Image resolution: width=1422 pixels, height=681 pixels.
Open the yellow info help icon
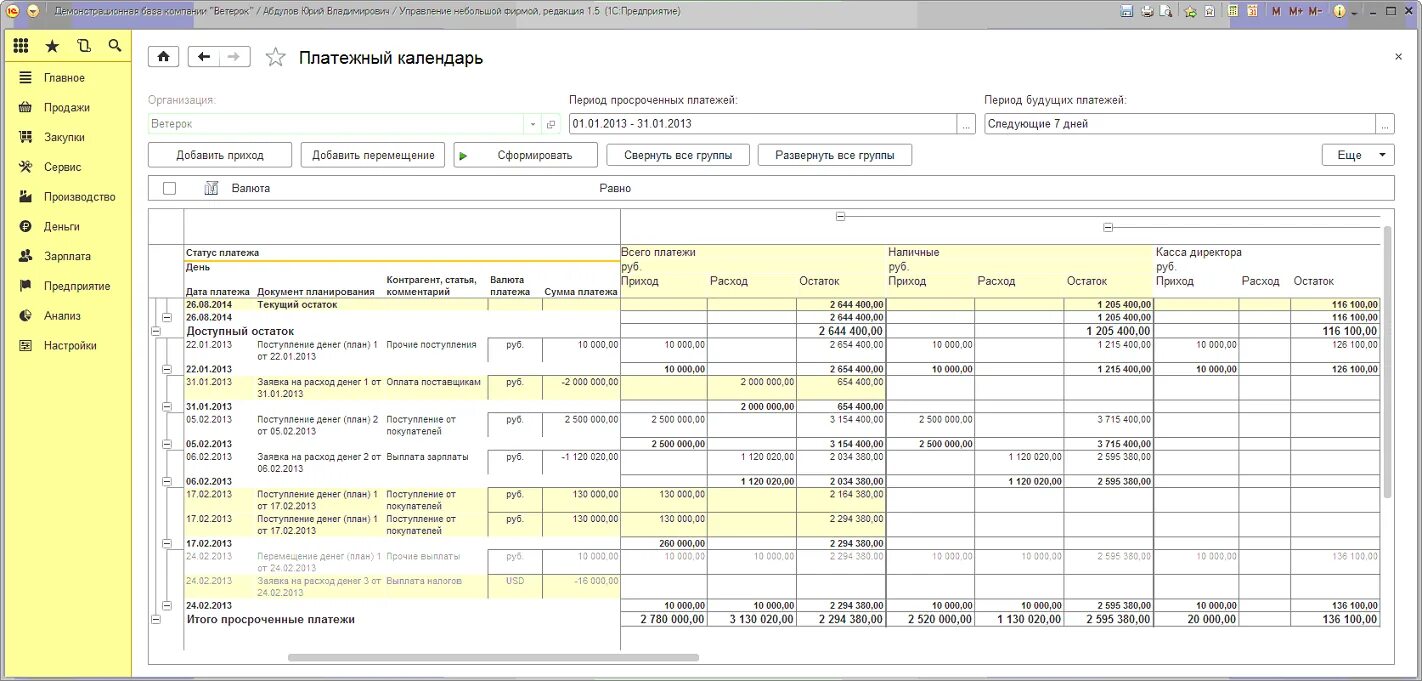[1340, 11]
